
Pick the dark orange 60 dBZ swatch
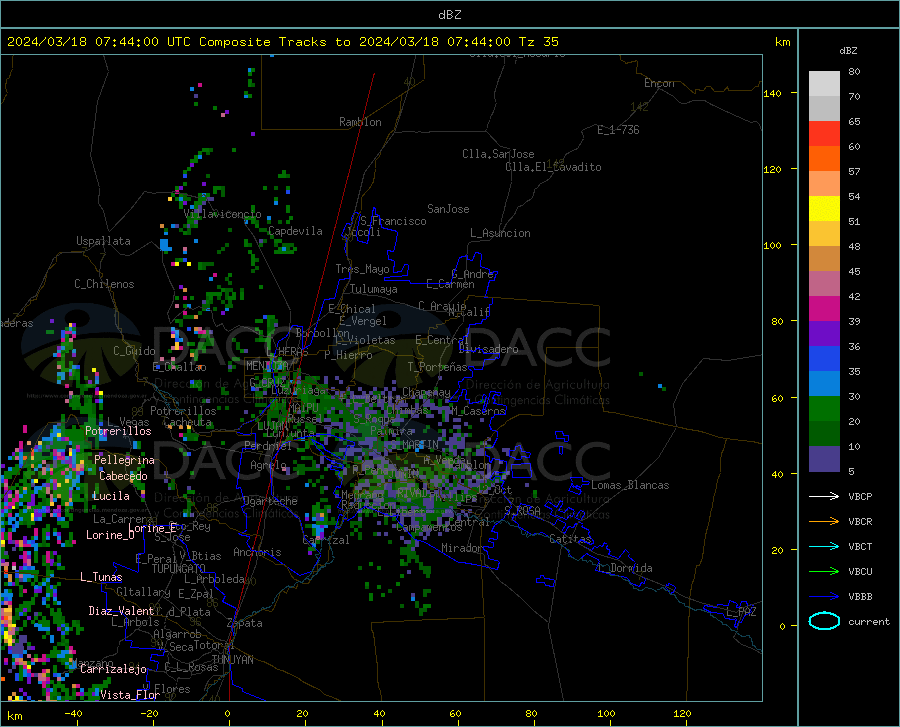(x=824, y=159)
